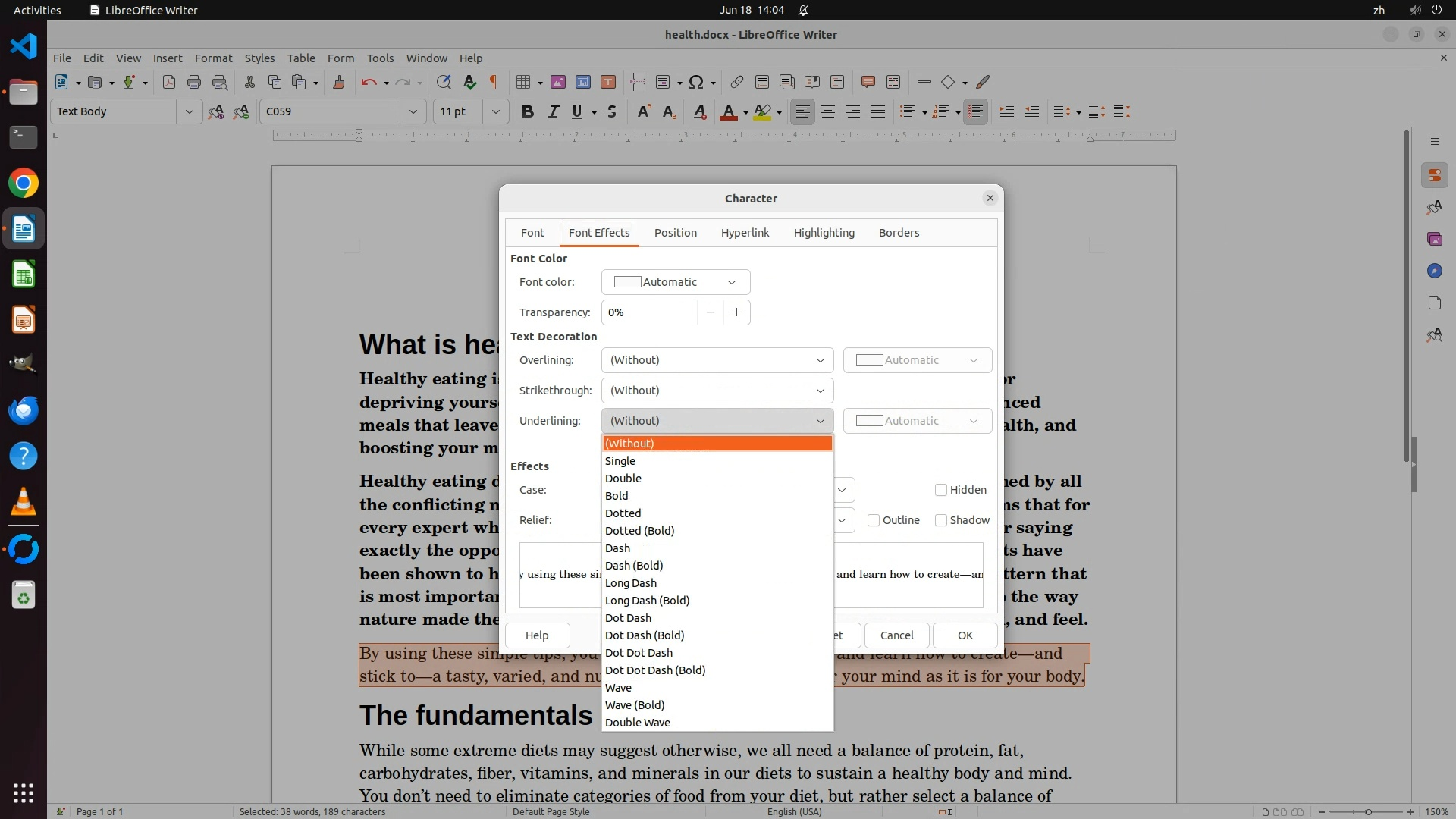Click the Strikethrough toolbar icon
Viewport: 1456px width, 819px height.
coord(612,112)
